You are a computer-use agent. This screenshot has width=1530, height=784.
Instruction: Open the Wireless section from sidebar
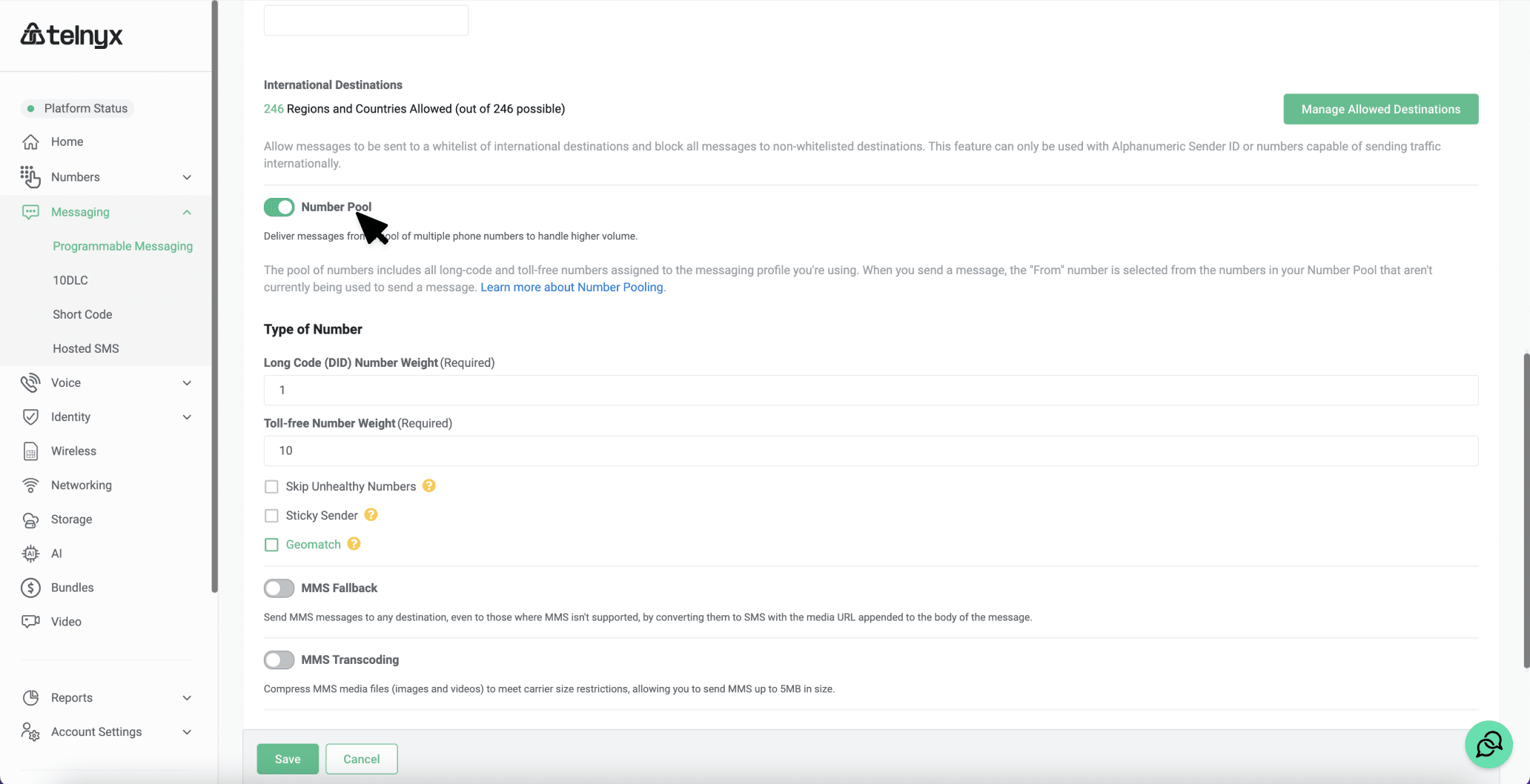[x=73, y=451]
